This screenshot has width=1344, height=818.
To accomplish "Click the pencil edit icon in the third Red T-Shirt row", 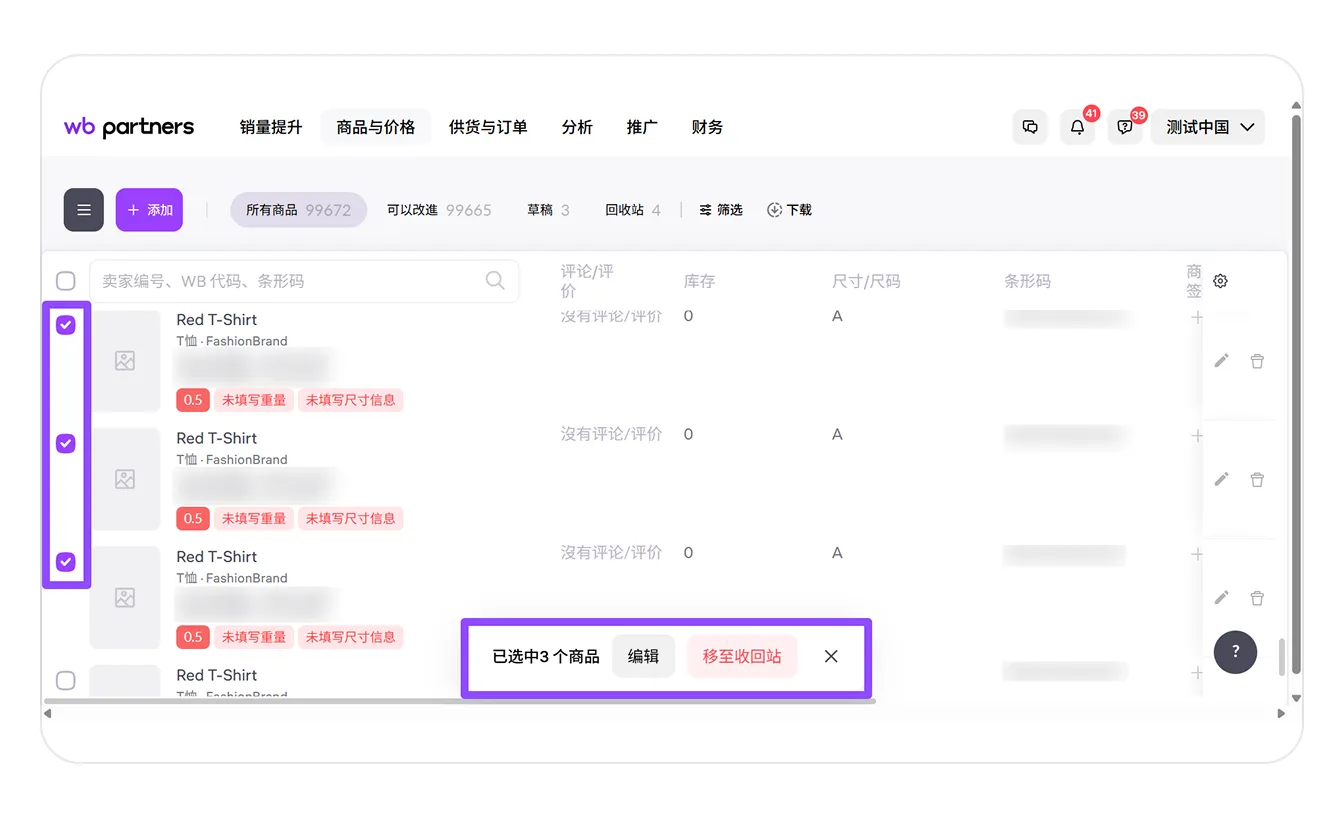I will [x=1221, y=597].
